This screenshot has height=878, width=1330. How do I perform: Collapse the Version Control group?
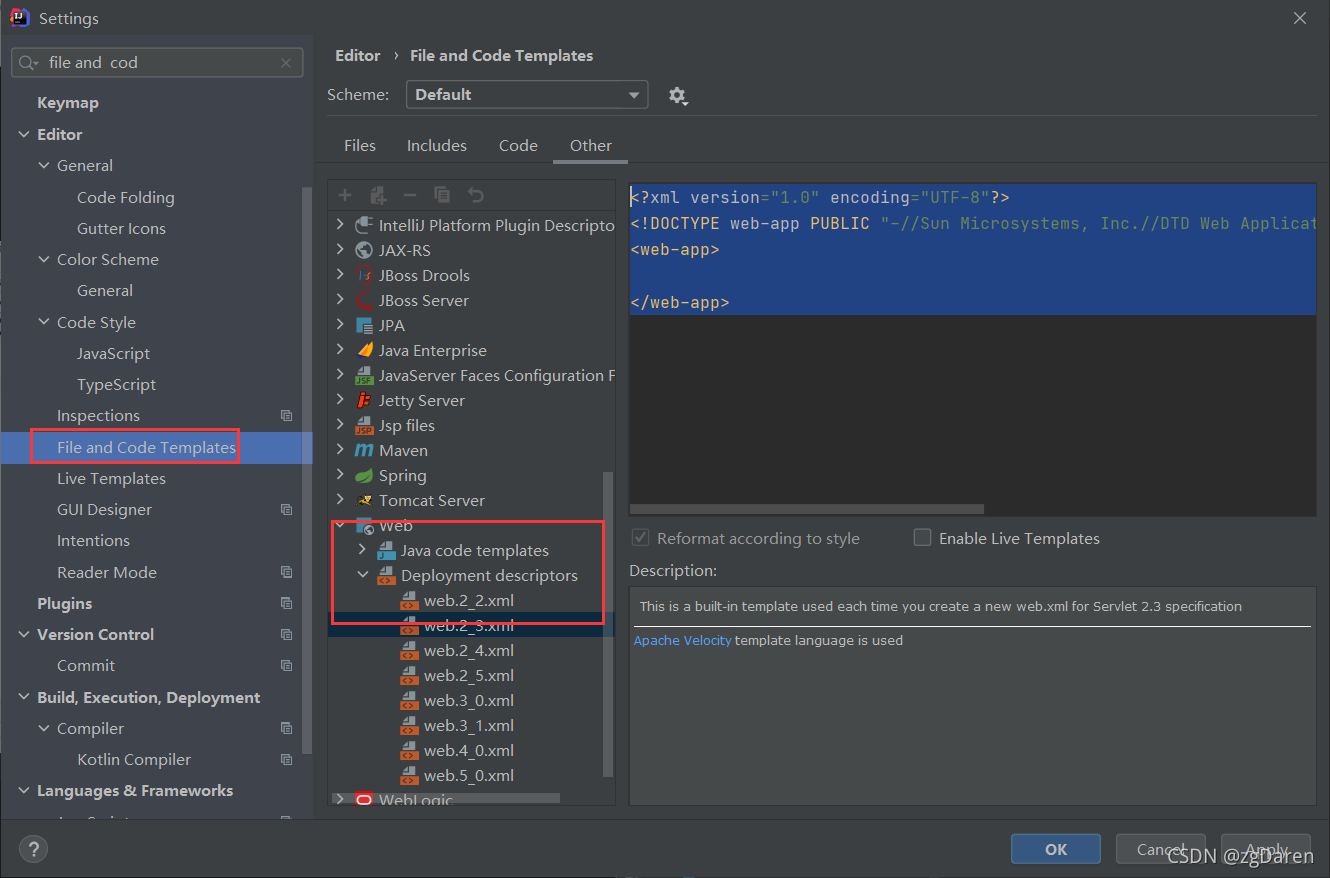pyautogui.click(x=24, y=635)
